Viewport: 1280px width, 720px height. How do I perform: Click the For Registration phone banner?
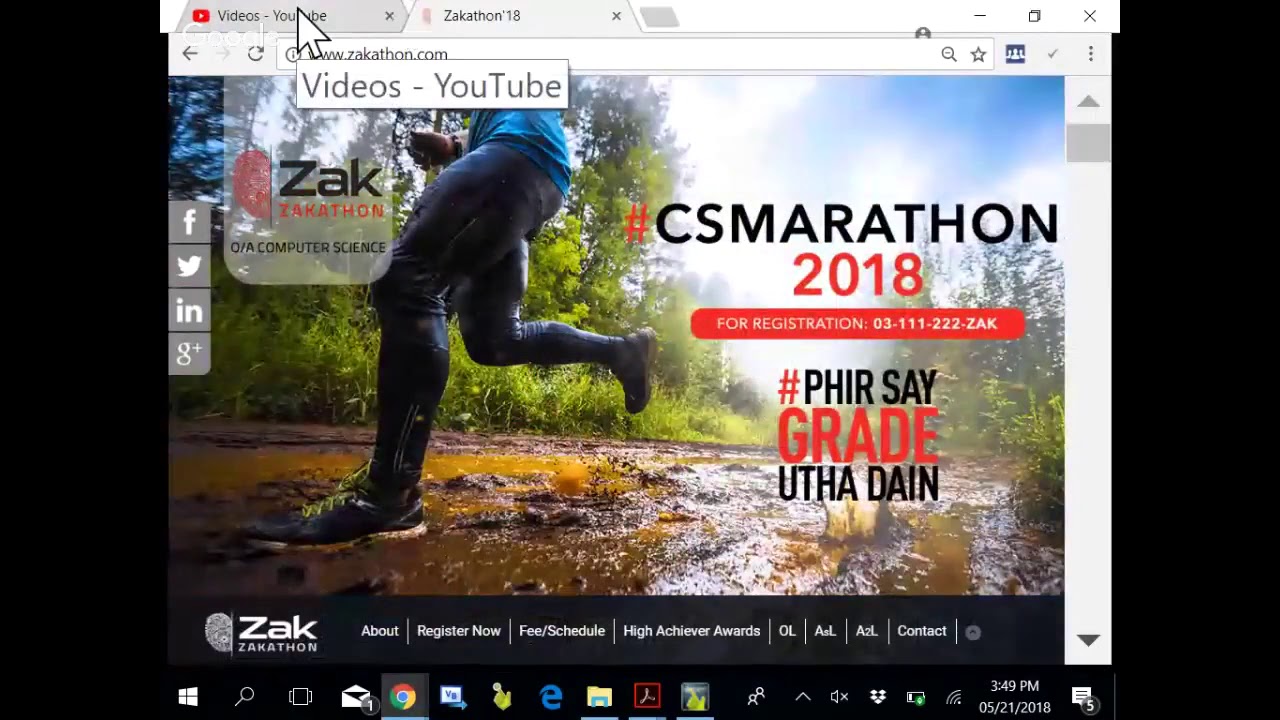tap(857, 324)
